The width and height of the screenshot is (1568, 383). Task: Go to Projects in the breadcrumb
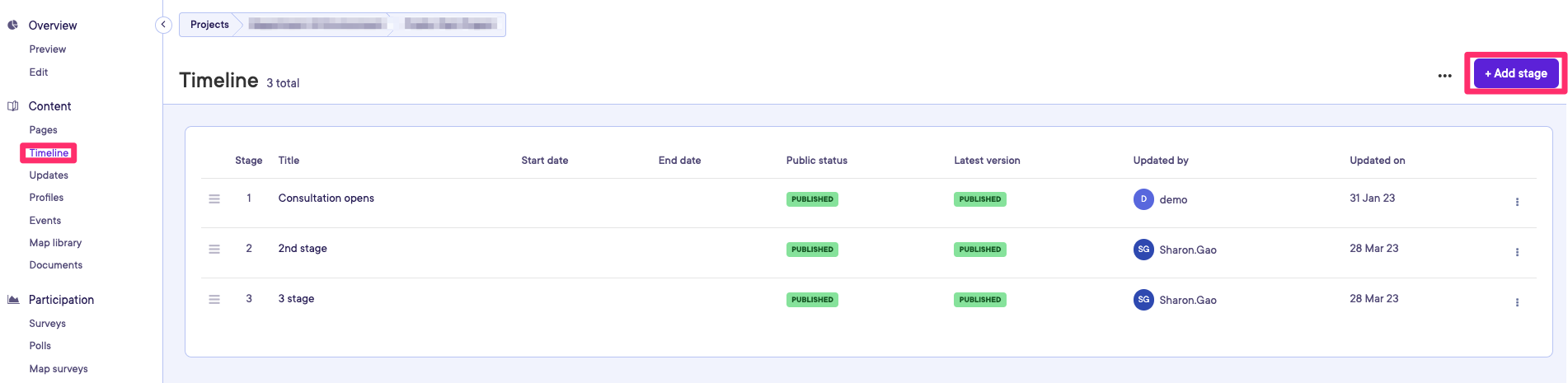pyautogui.click(x=209, y=25)
